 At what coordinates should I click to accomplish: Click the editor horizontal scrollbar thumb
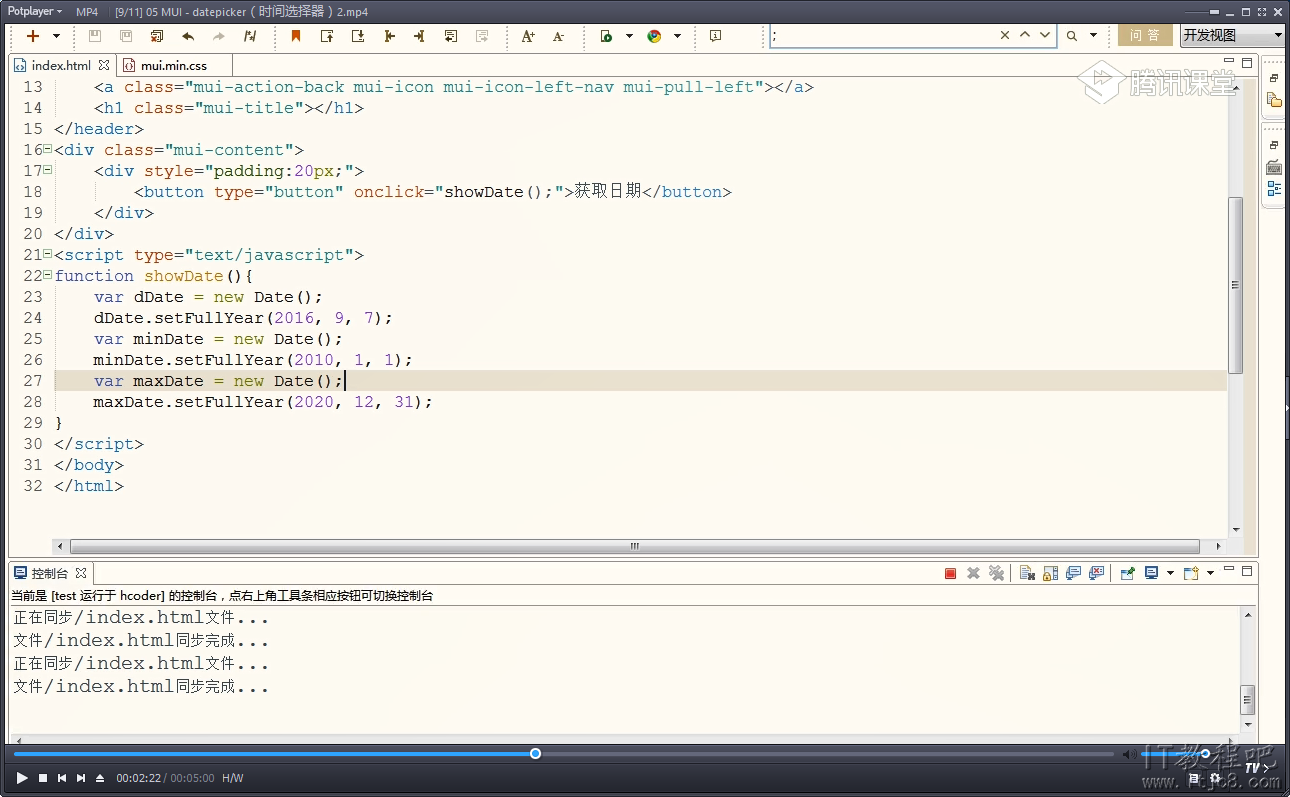[634, 547]
